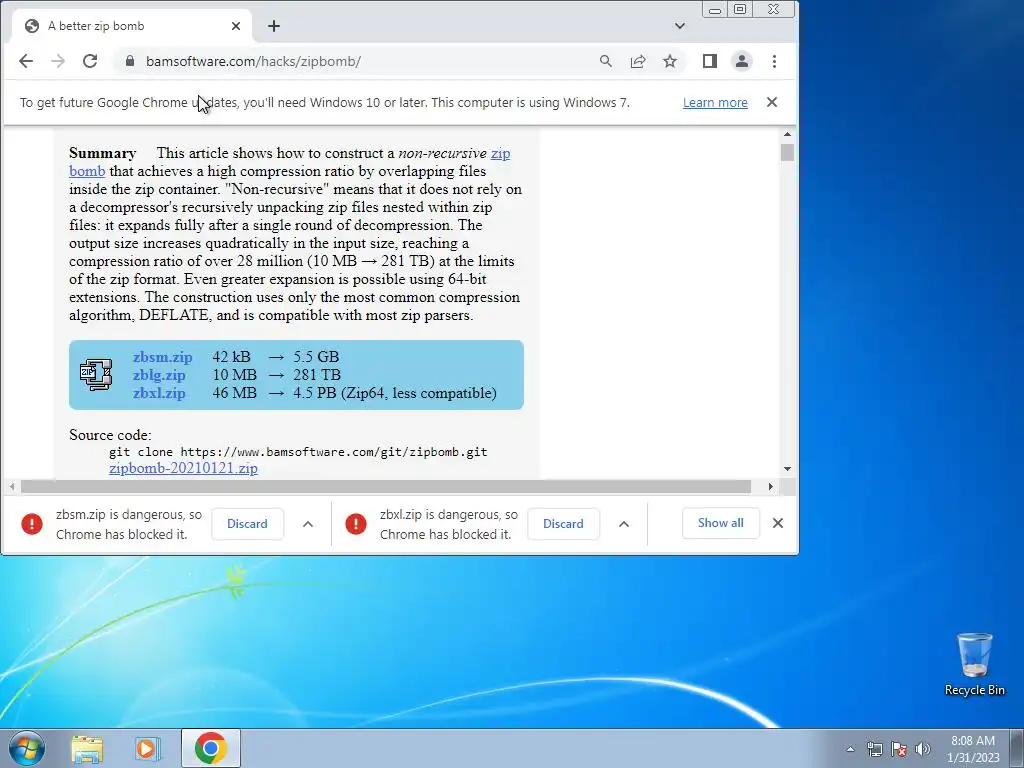1024x768 pixels.
Task: Launch Windows Media Player from taskbar
Action: pyautogui.click(x=148, y=748)
